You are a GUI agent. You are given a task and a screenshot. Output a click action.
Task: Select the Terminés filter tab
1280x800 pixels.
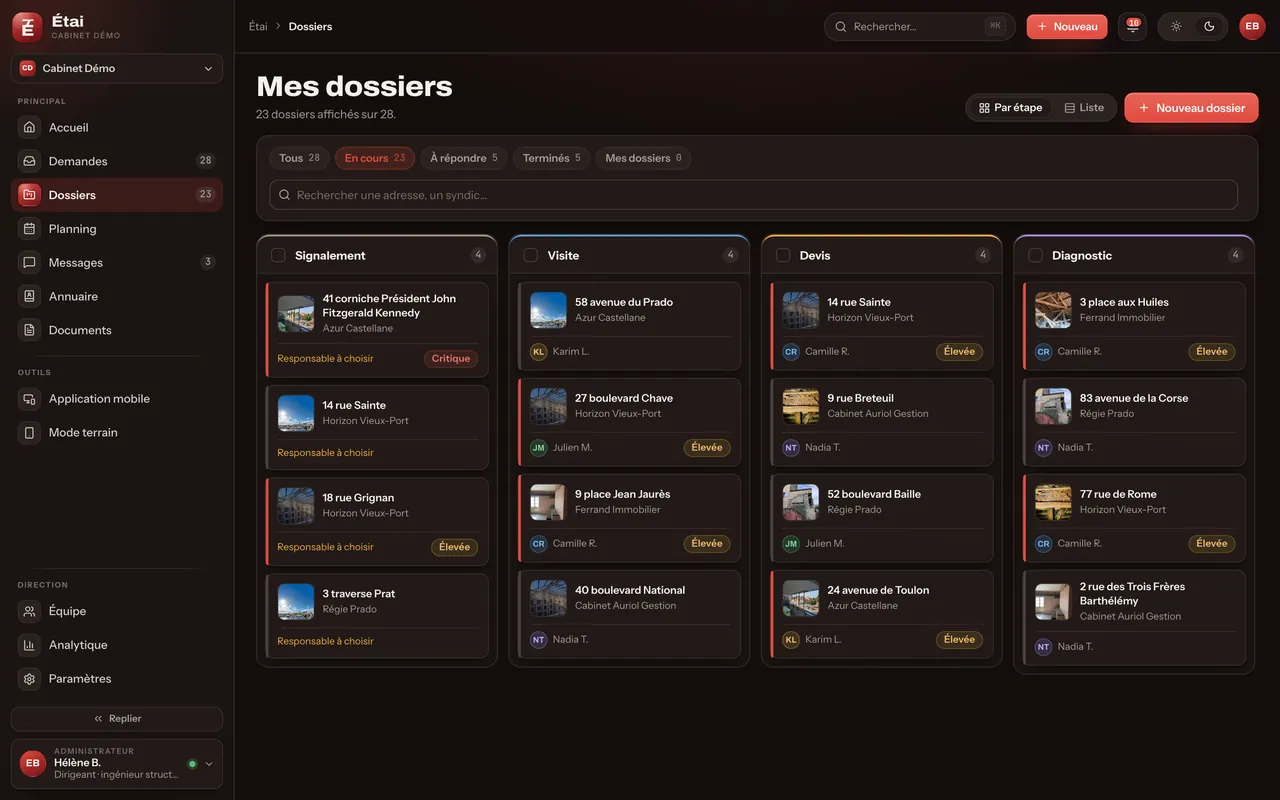[x=551, y=158]
